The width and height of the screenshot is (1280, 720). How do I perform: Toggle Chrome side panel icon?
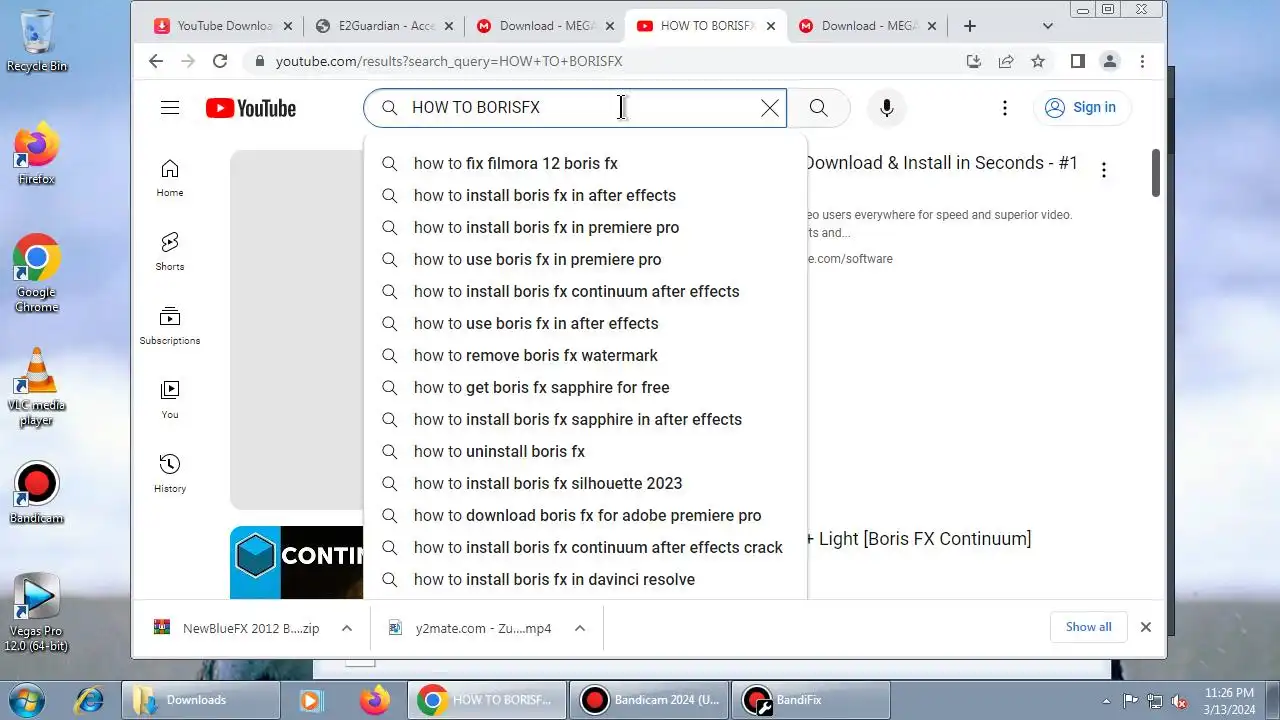[1077, 61]
